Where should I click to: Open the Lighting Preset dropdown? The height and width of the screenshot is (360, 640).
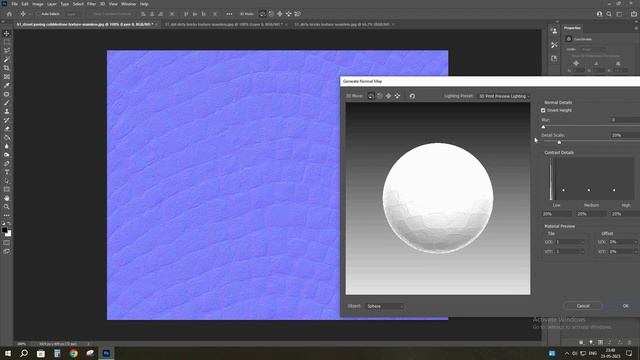(x=504, y=96)
